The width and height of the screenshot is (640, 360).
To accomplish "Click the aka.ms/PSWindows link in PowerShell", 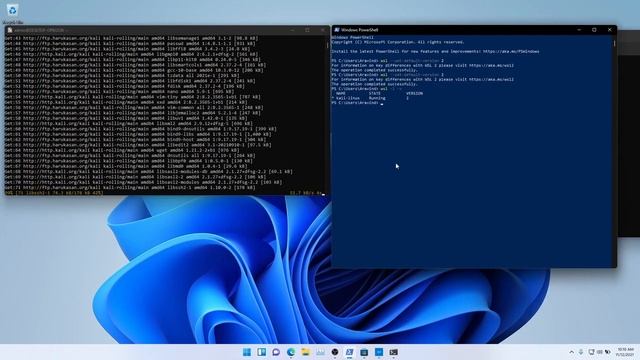I will click(x=511, y=51).
